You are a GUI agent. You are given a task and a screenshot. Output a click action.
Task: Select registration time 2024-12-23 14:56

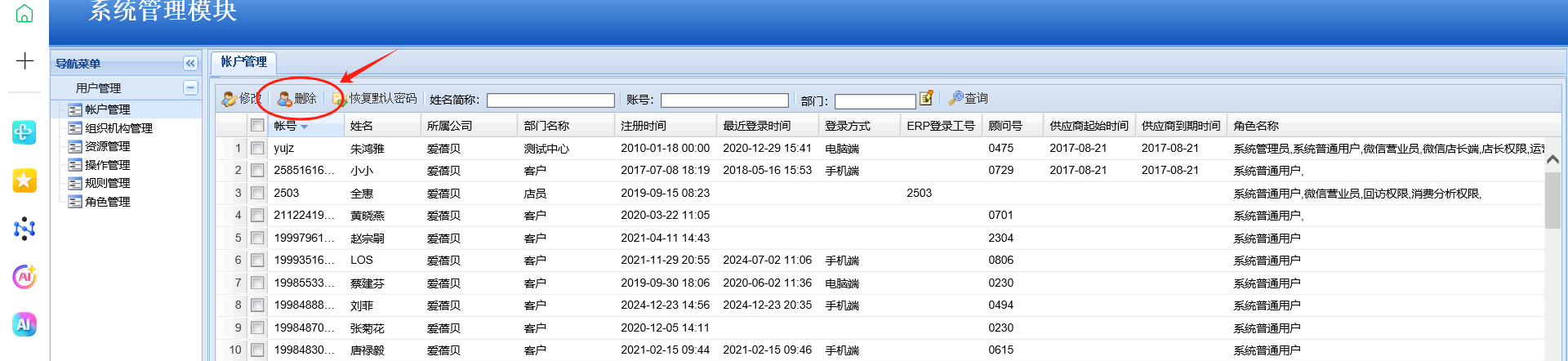tap(666, 305)
